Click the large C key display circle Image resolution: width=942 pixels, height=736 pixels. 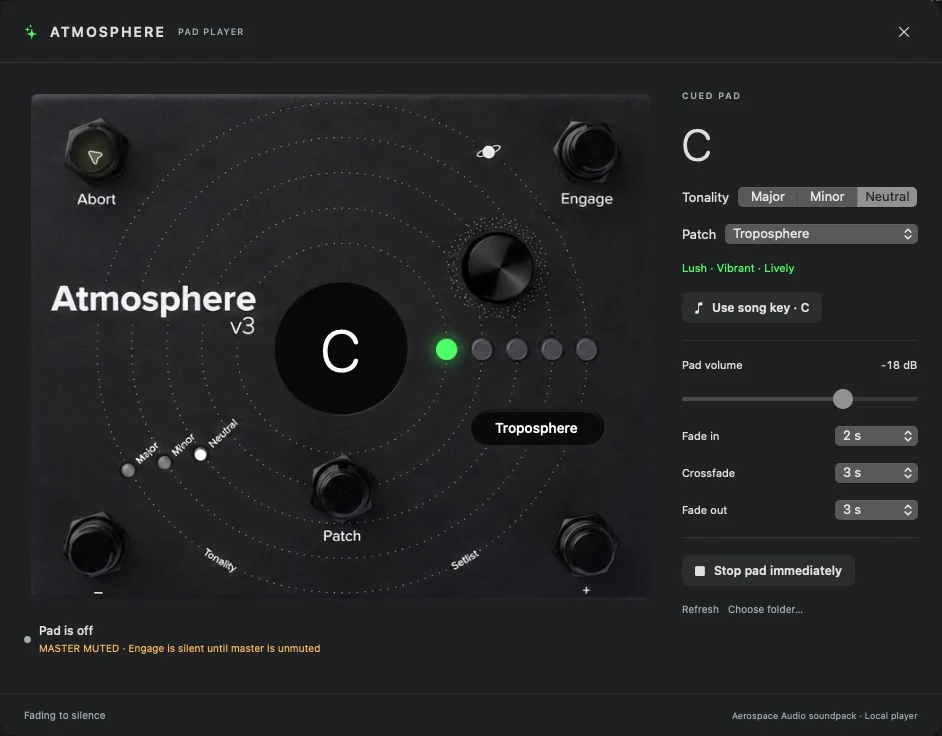(x=341, y=349)
